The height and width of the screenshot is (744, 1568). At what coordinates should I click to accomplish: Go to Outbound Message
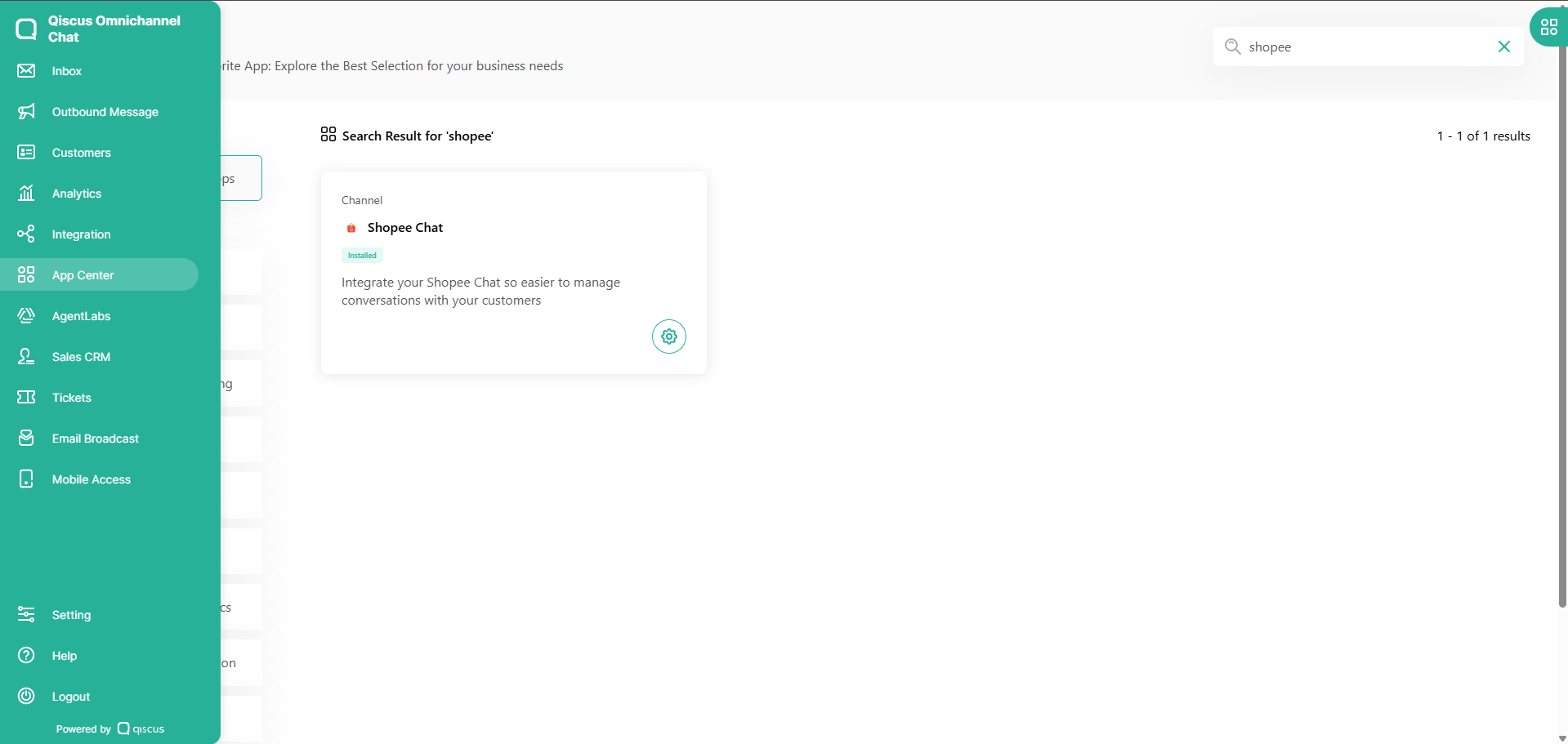pyautogui.click(x=105, y=112)
